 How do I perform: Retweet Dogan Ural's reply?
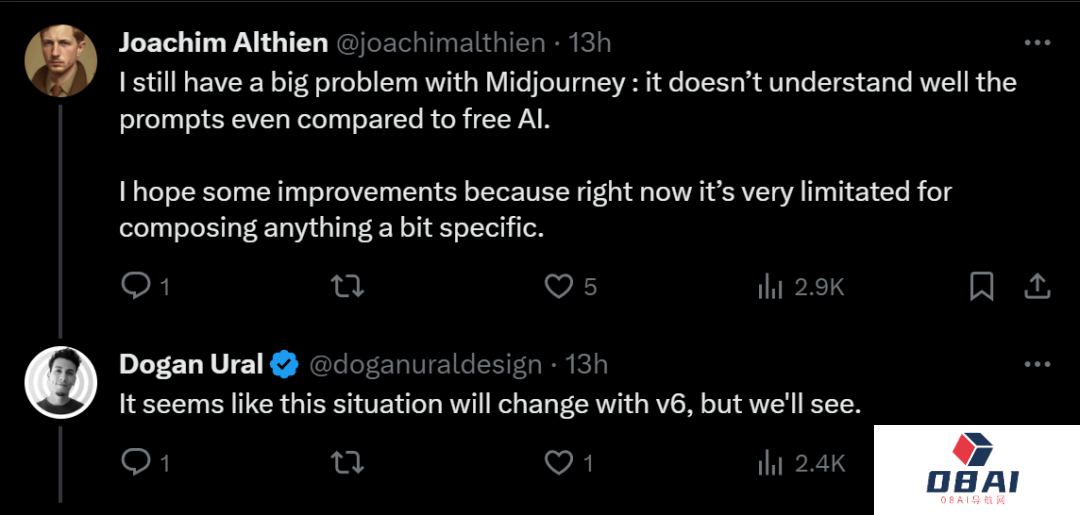[x=347, y=462]
